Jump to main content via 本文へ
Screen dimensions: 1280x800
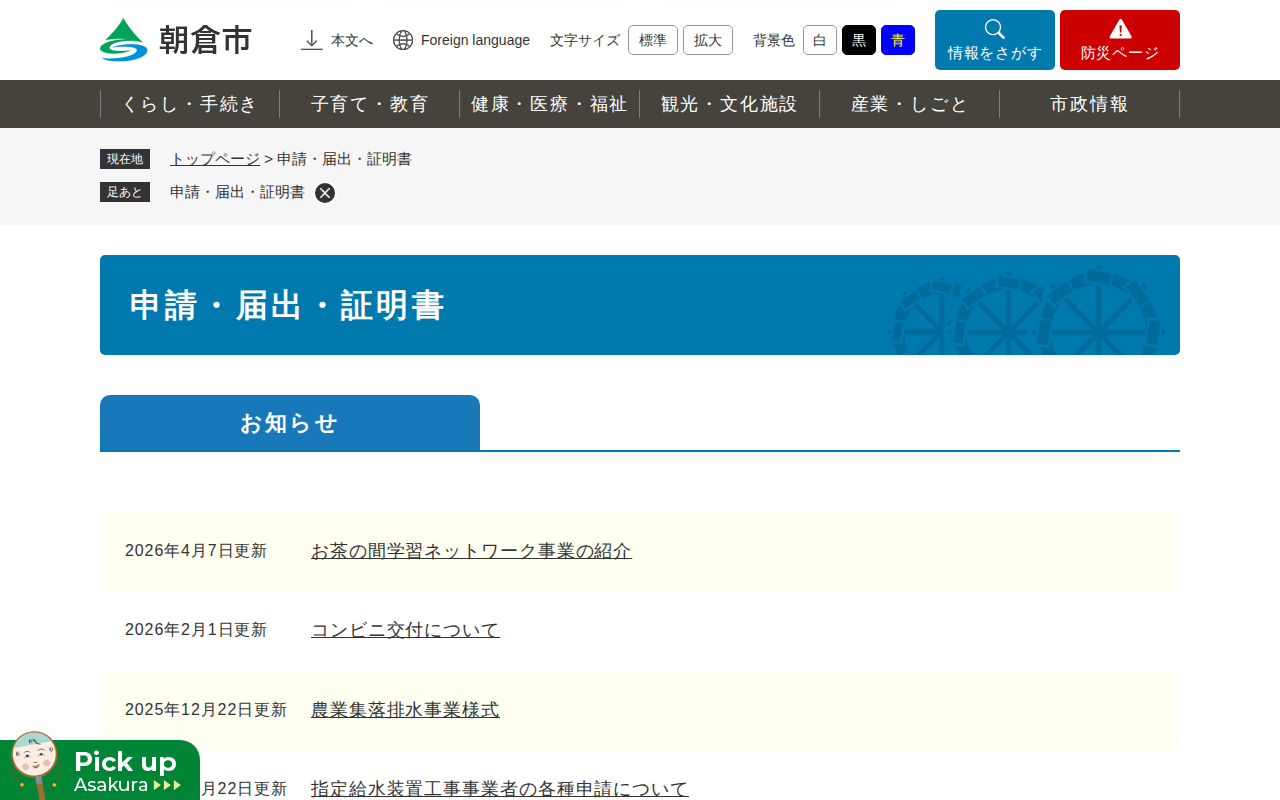pos(352,40)
